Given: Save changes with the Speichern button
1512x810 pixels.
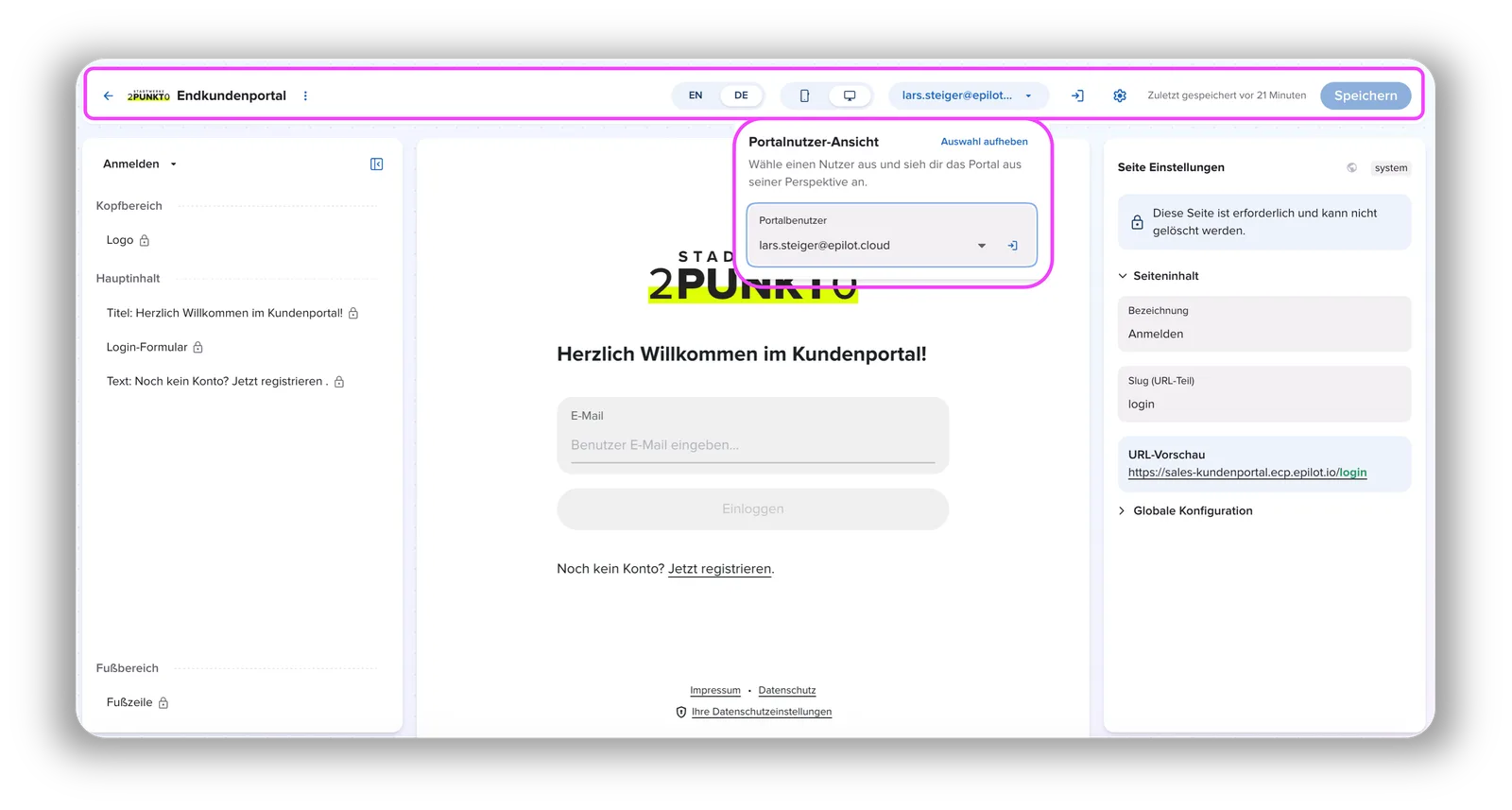Looking at the screenshot, I should coord(1366,95).
